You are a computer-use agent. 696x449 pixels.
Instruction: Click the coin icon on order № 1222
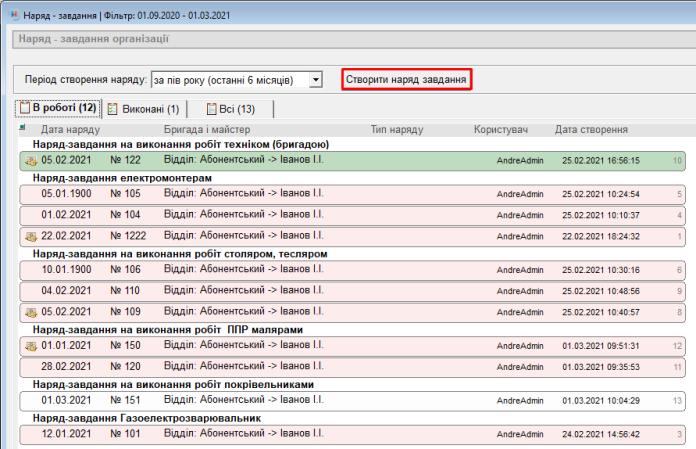30,236
